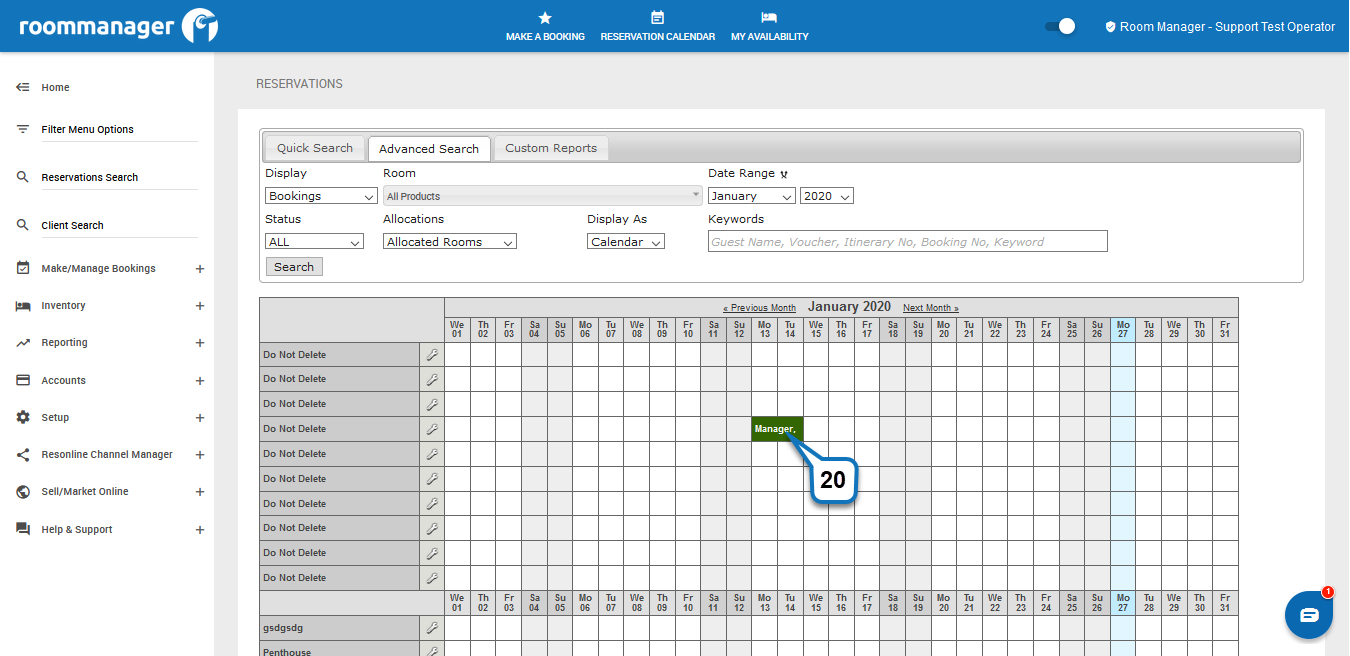
Task: Click the Reporting trend icon
Action: (x=23, y=343)
